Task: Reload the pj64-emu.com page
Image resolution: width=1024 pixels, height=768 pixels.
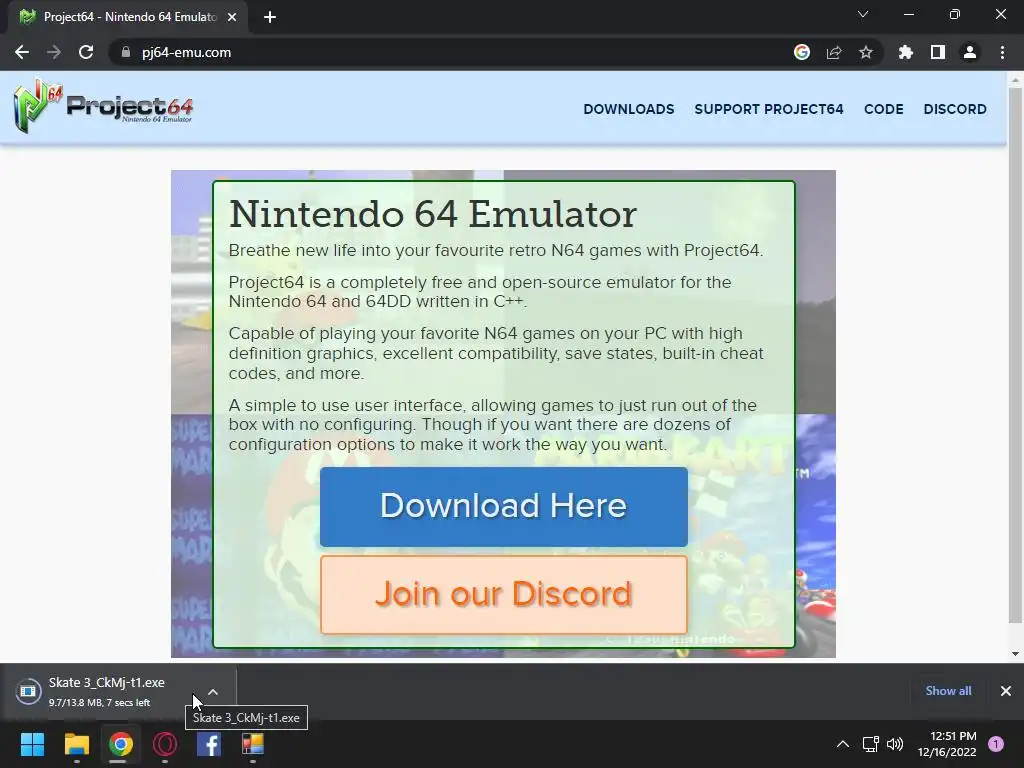Action: pos(86,52)
